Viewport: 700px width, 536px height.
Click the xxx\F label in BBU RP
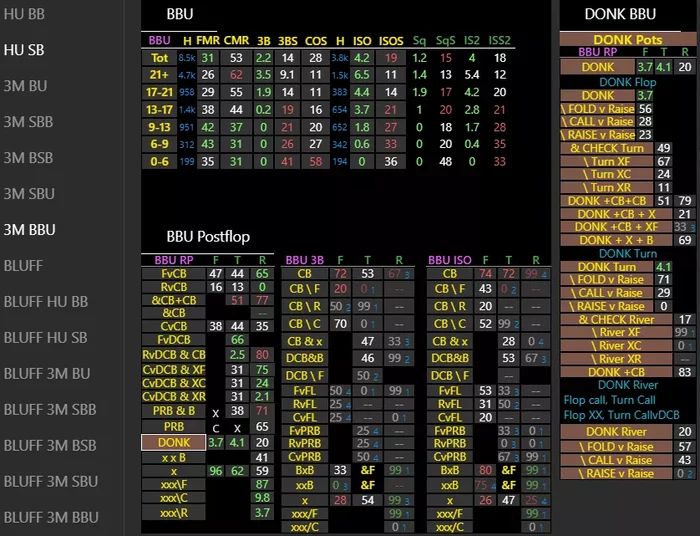[174, 485]
